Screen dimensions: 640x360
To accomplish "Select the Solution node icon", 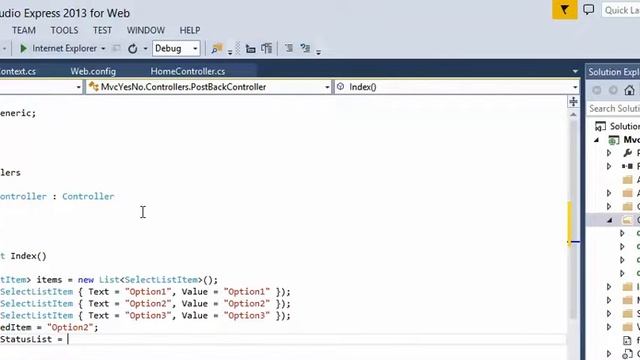I will [x=600, y=127].
